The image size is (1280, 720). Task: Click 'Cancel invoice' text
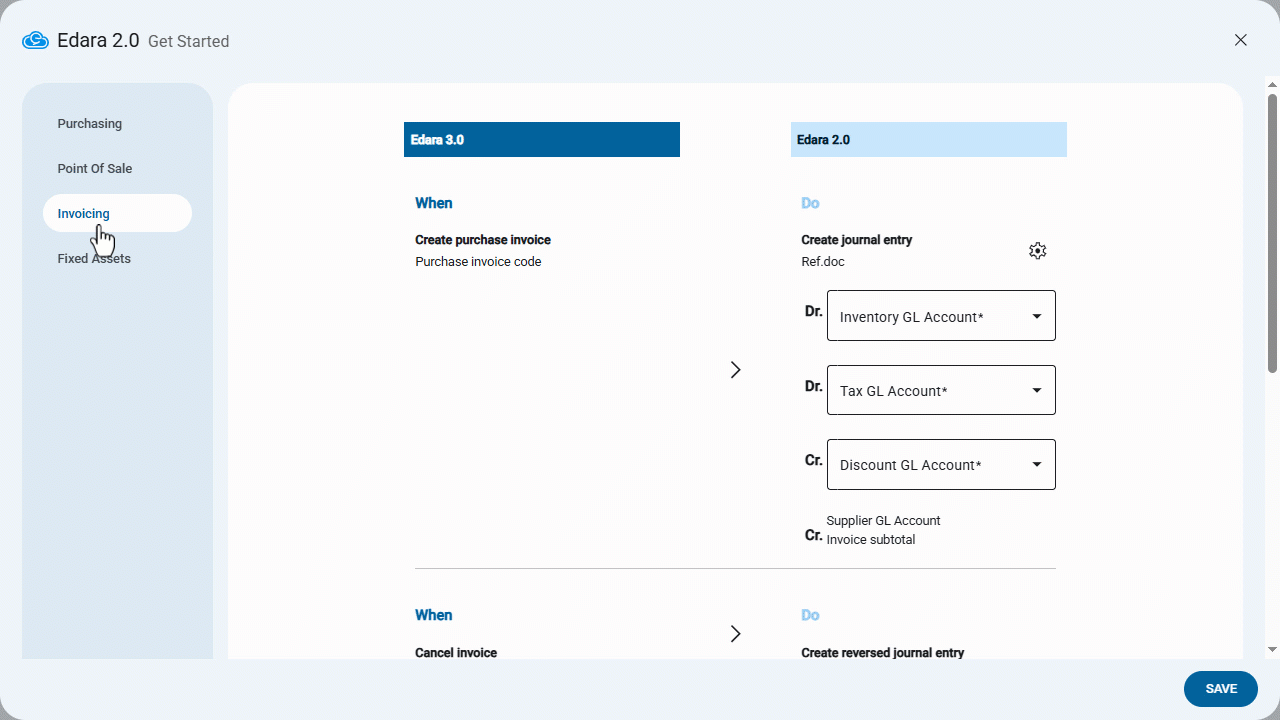(x=456, y=653)
